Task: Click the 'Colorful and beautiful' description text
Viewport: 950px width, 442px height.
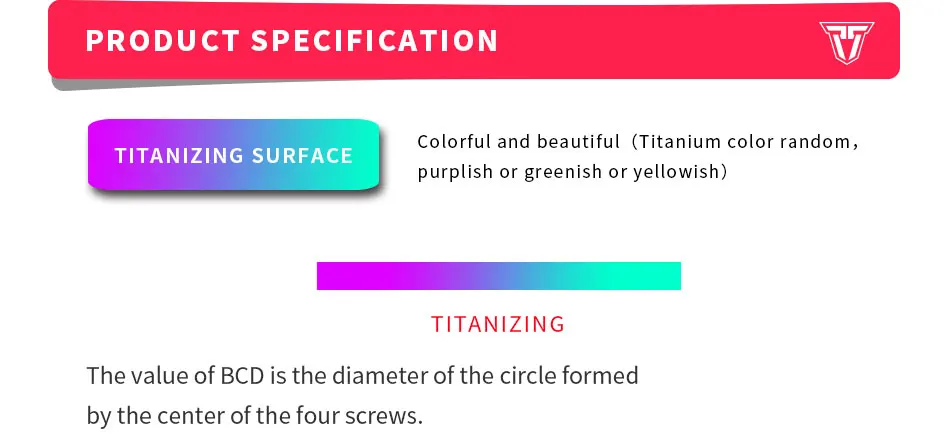Action: point(519,142)
